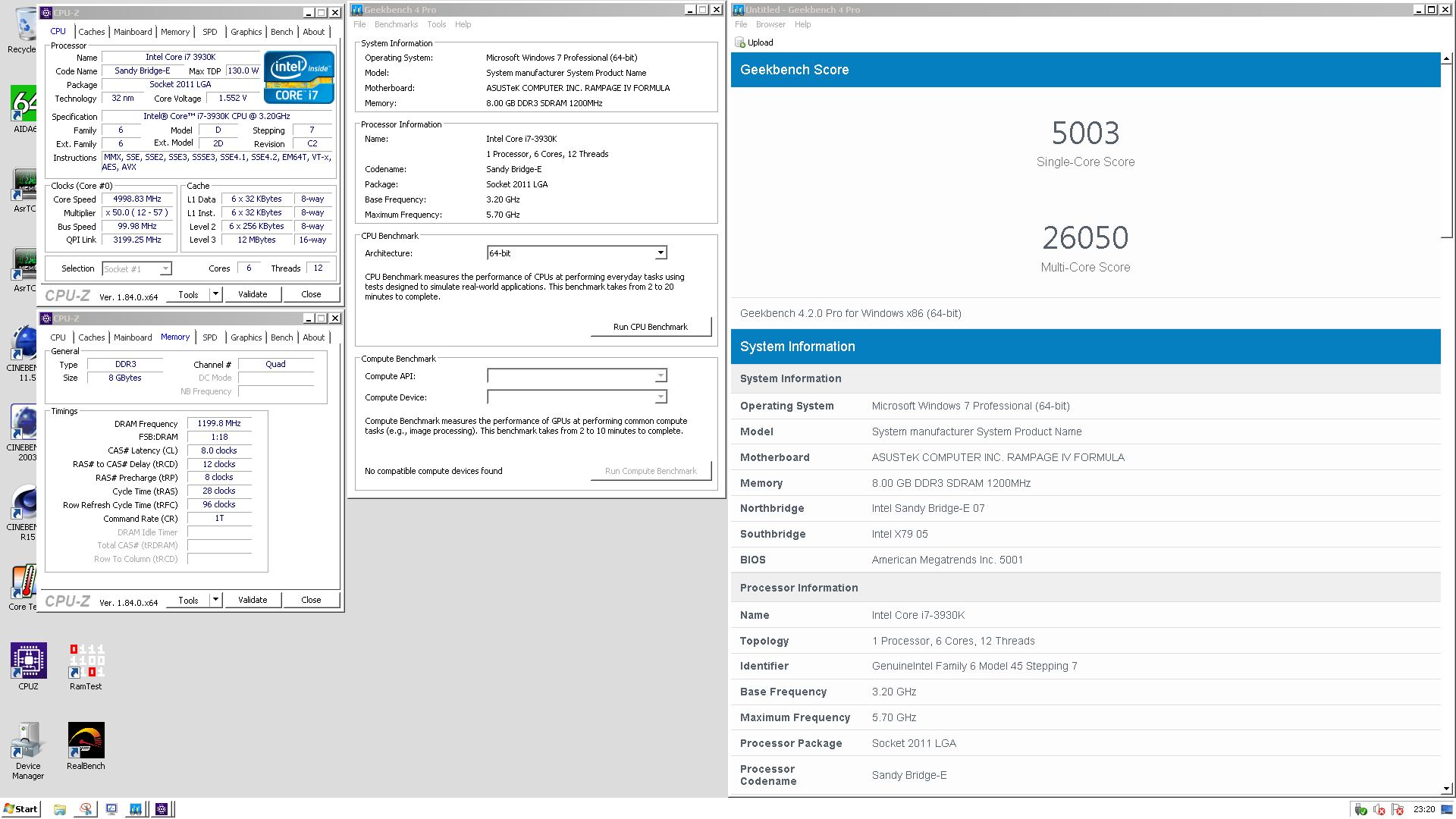Open the Browser menu in the Geekbench results window
This screenshot has width=1456, height=819.
point(770,24)
